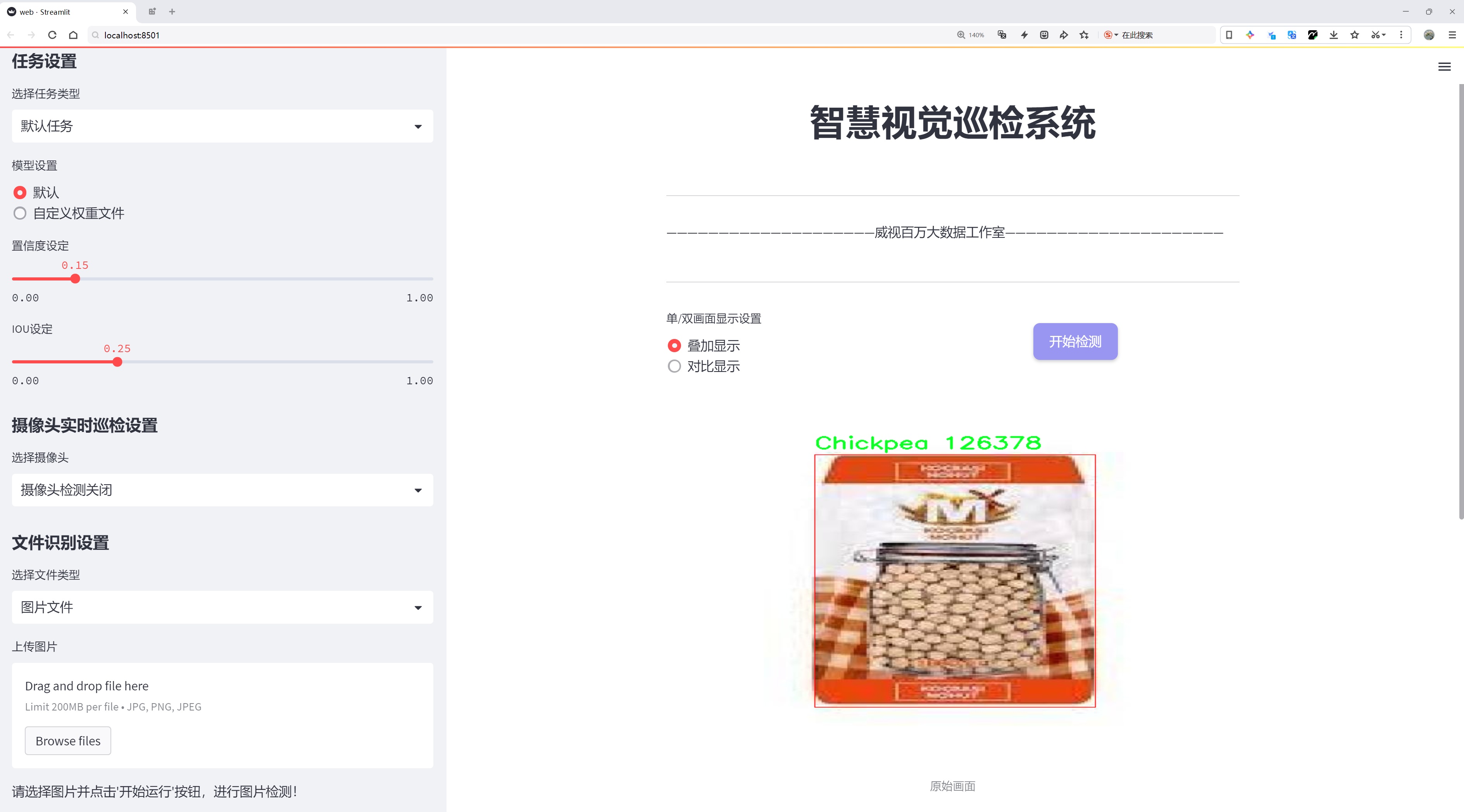1464x812 pixels.
Task: Open the 摄像头检测关闭 camera dropdown
Action: tap(222, 490)
